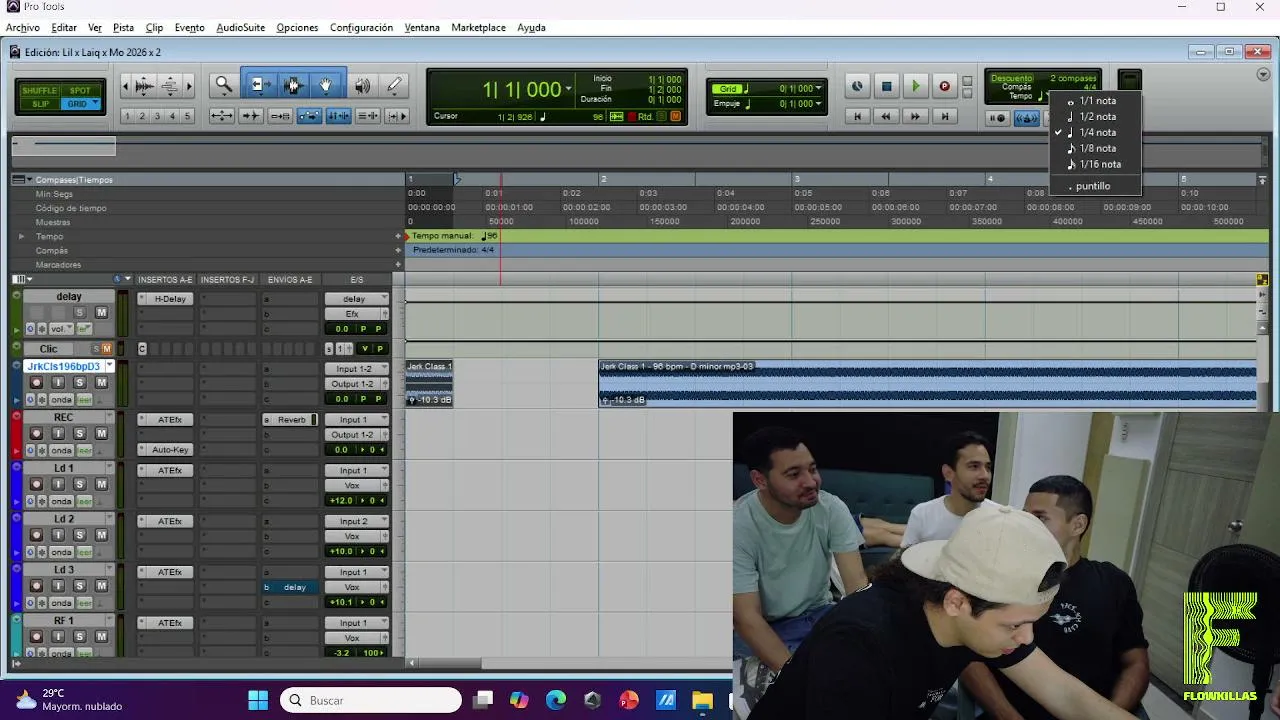Screen dimensions: 1280x720
Task: Click the MIDI zoom icon
Action: [170, 86]
